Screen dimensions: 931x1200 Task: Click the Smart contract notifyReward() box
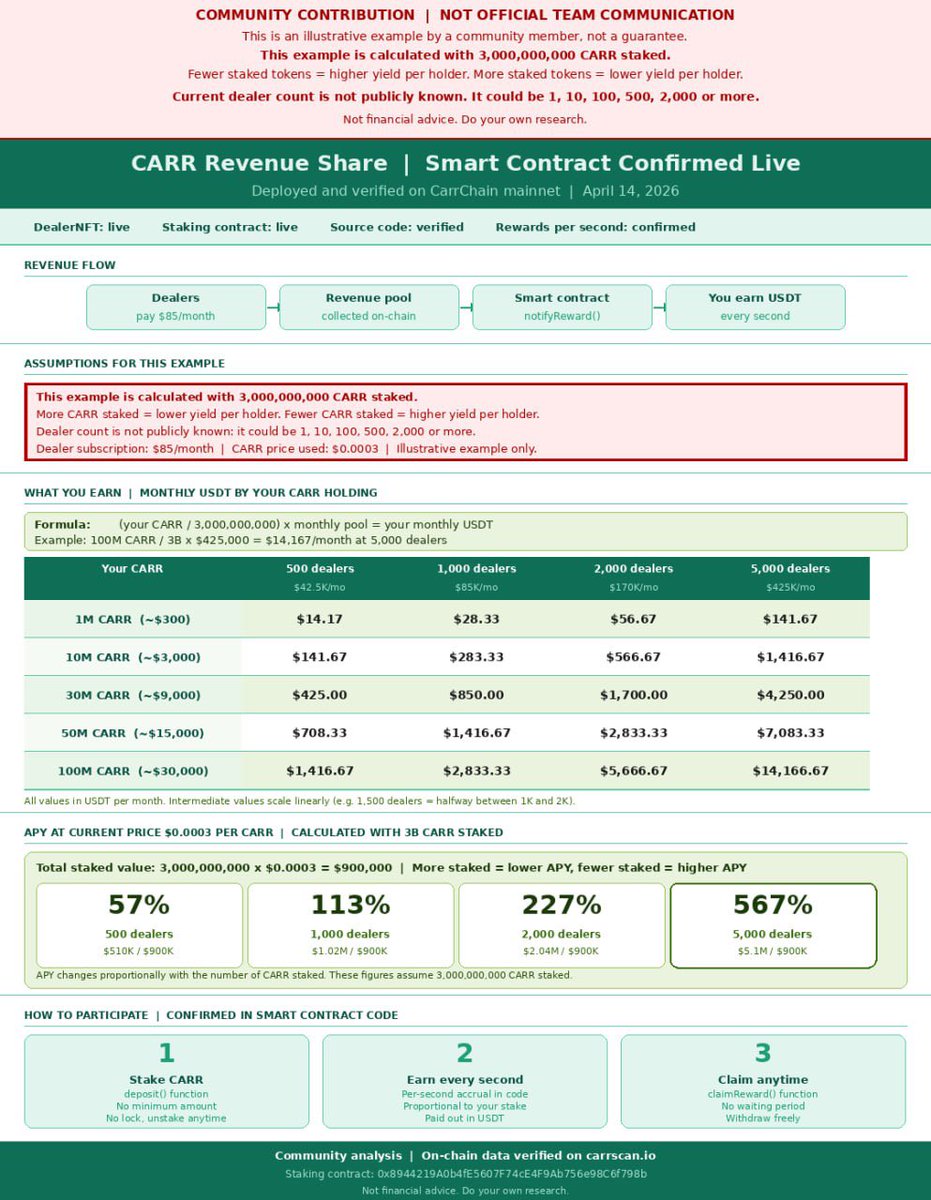[562, 307]
